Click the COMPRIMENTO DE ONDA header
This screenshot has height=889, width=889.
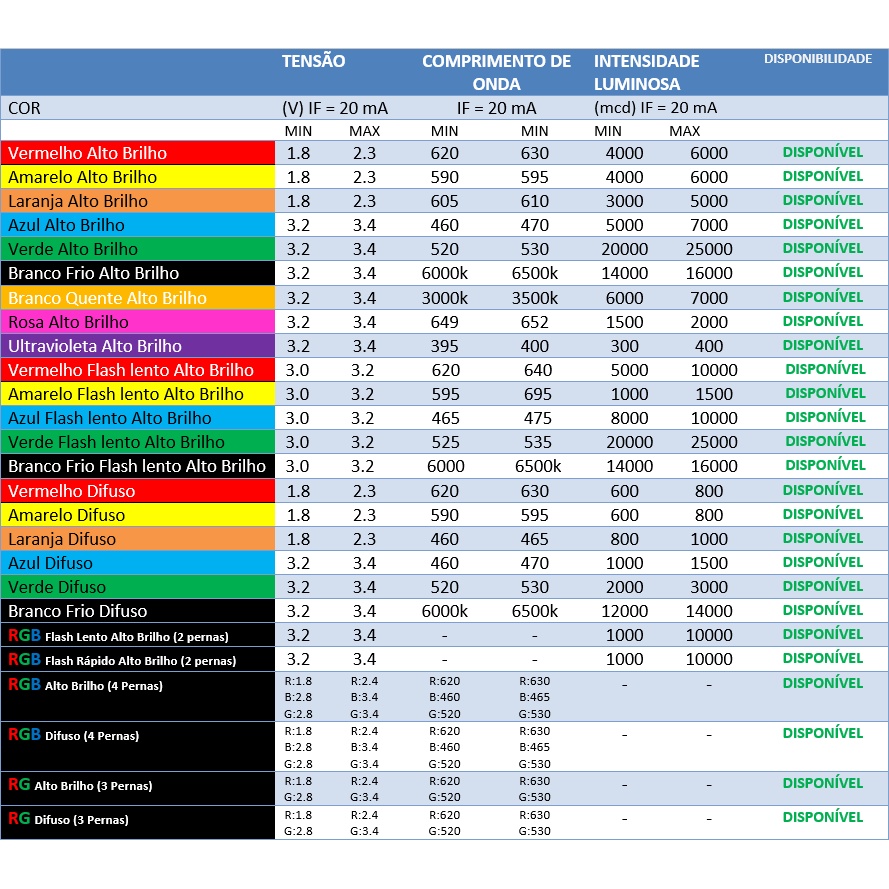(x=496, y=72)
